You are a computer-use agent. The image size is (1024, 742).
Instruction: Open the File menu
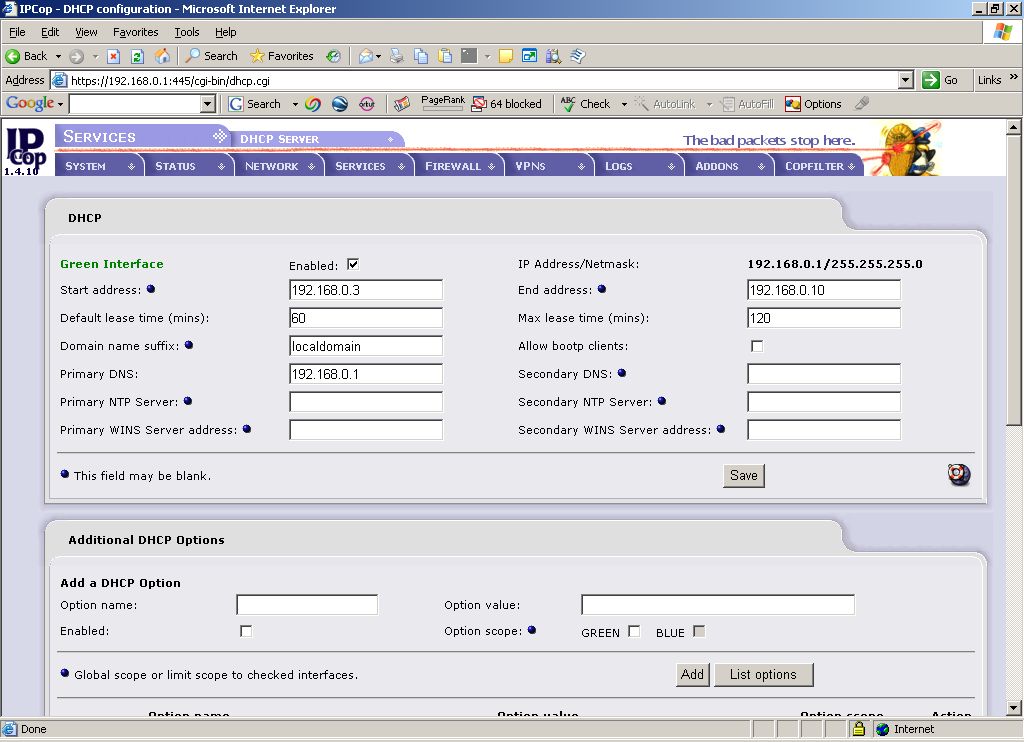coord(17,32)
